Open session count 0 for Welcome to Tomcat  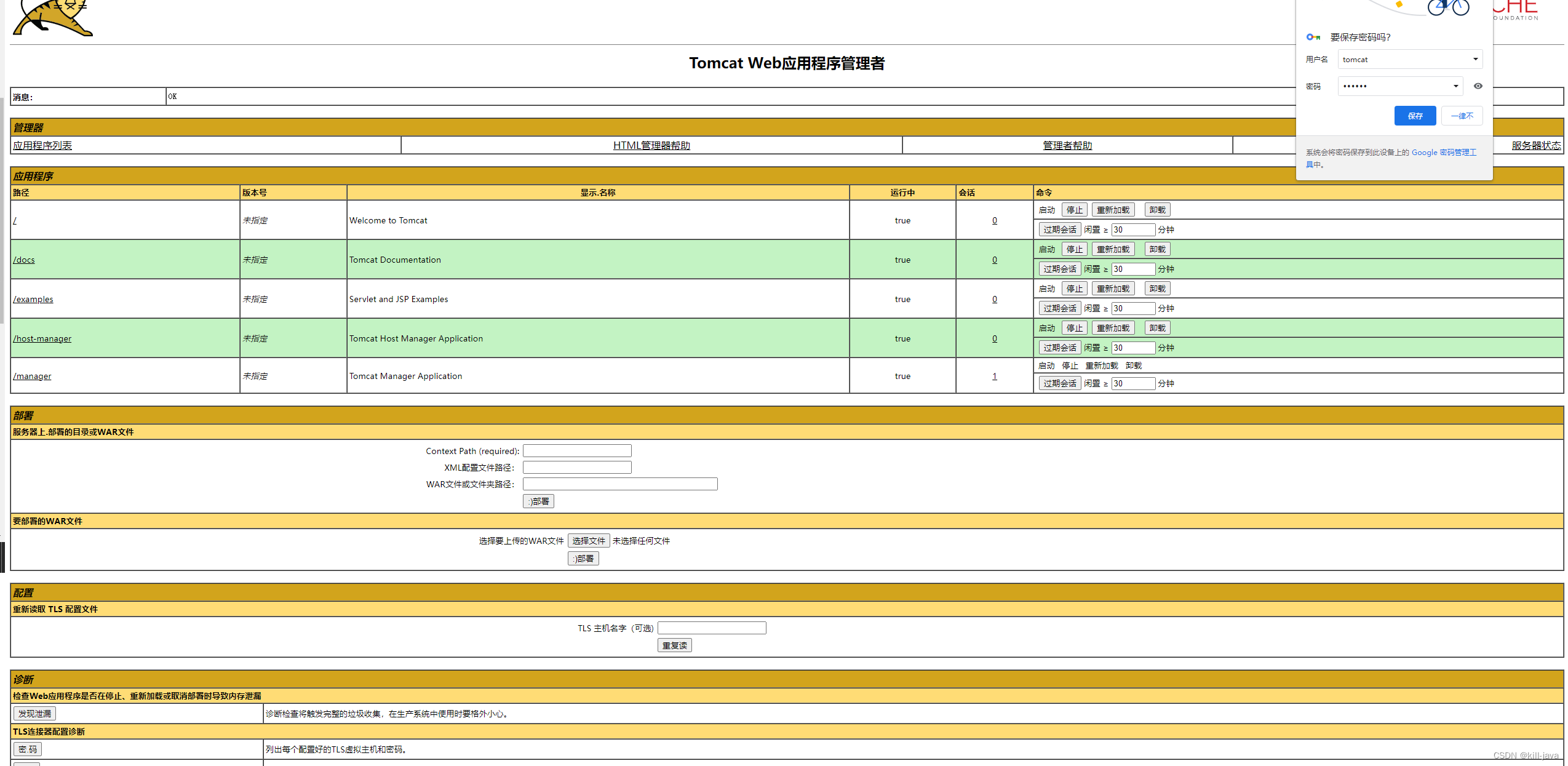pos(994,220)
